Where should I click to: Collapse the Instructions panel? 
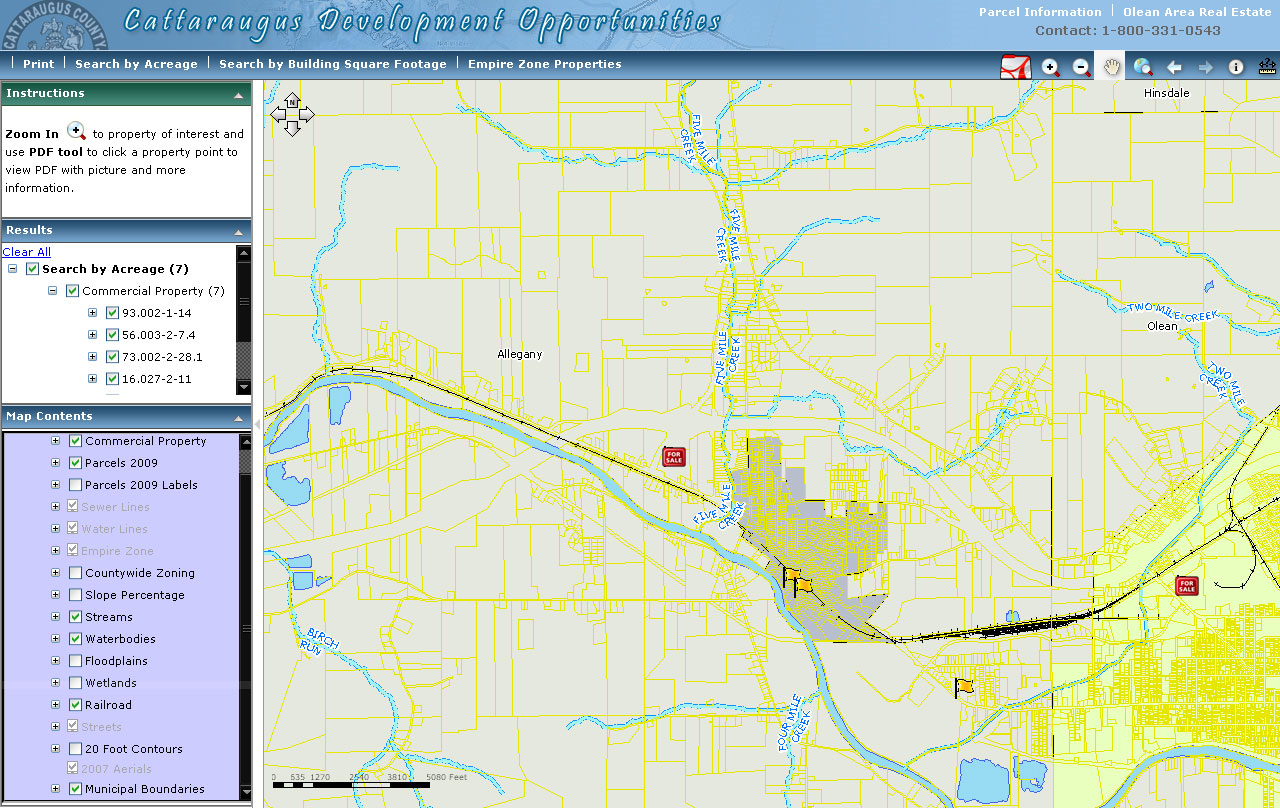point(239,94)
